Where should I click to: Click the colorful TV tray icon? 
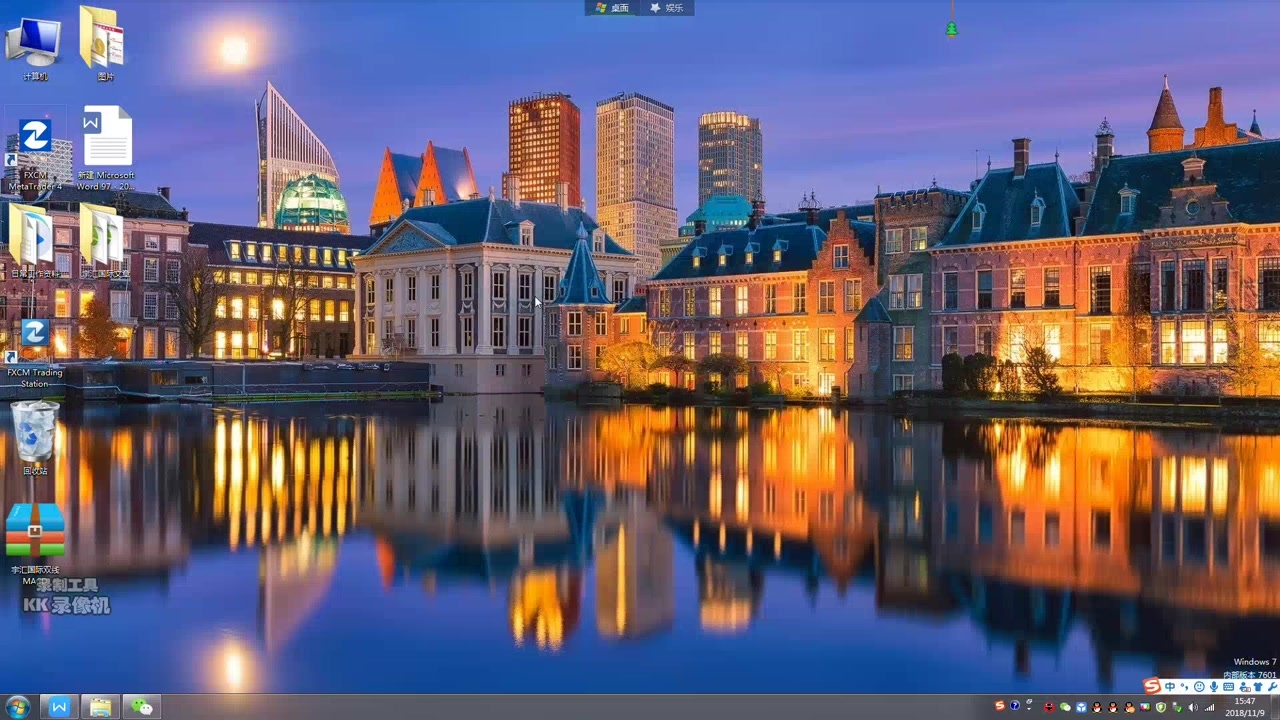pos(1145,707)
